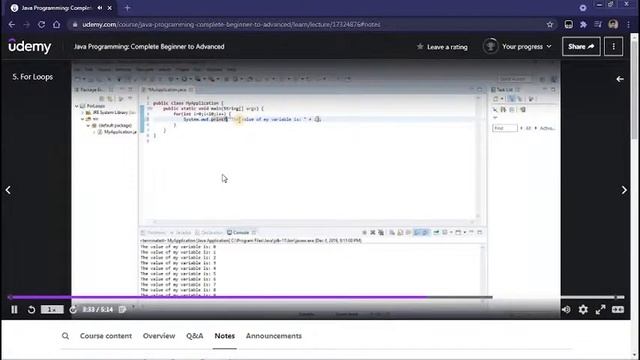Search course content magnifier icon

65,336
